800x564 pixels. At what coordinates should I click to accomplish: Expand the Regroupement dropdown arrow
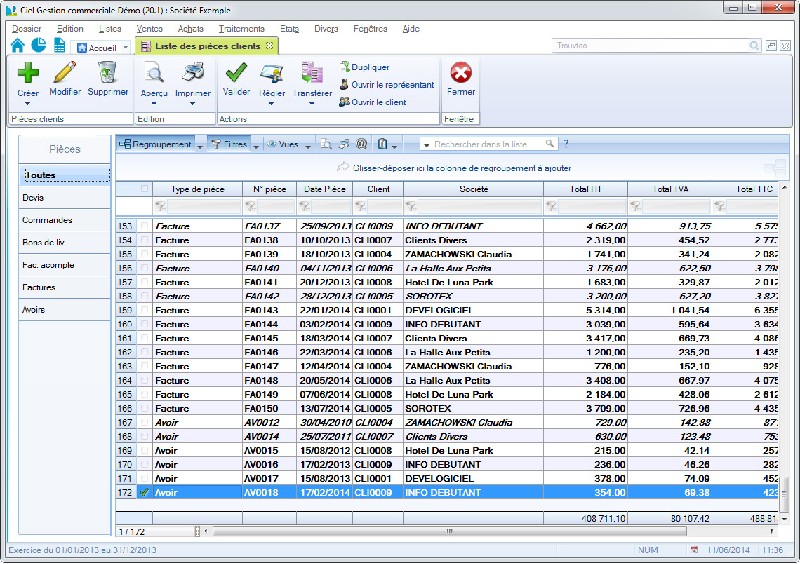[201, 145]
